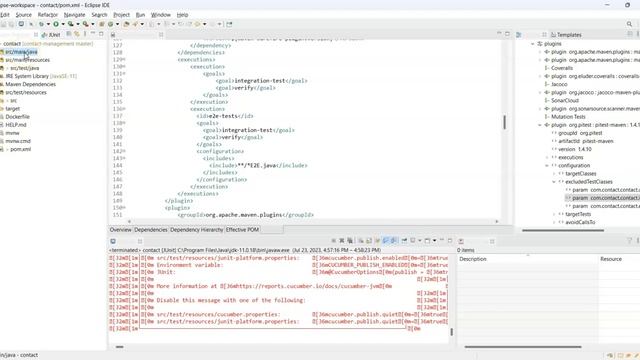The width and height of the screenshot is (640, 360).
Task: Click the Outline view icon beside Templates
Action: [519, 35]
